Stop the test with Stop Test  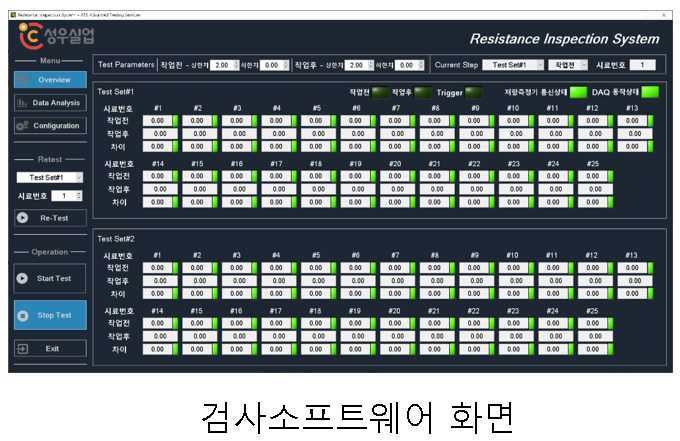pos(50,315)
